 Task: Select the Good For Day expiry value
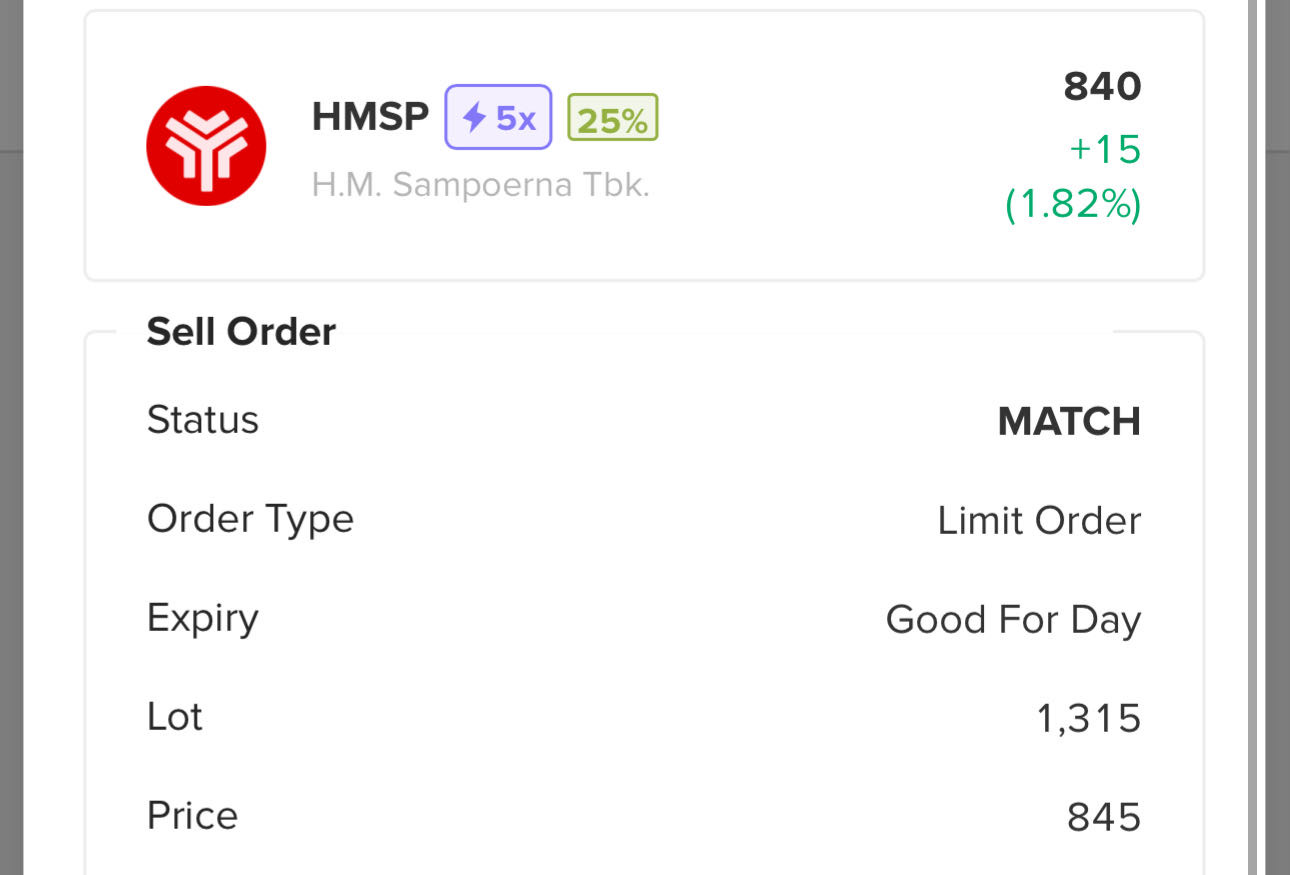pos(1013,620)
